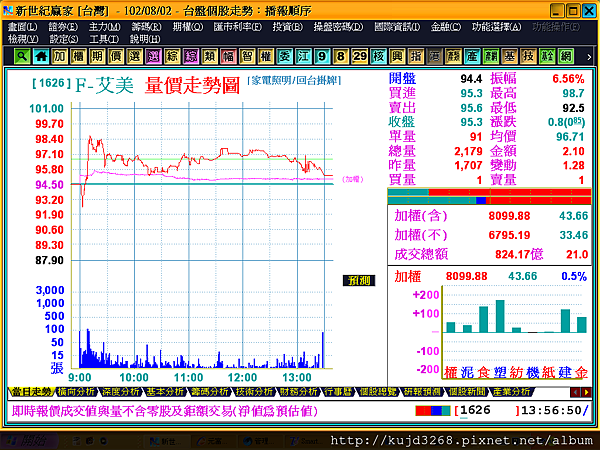Open the 匯市利率(F) menu

point(238,27)
